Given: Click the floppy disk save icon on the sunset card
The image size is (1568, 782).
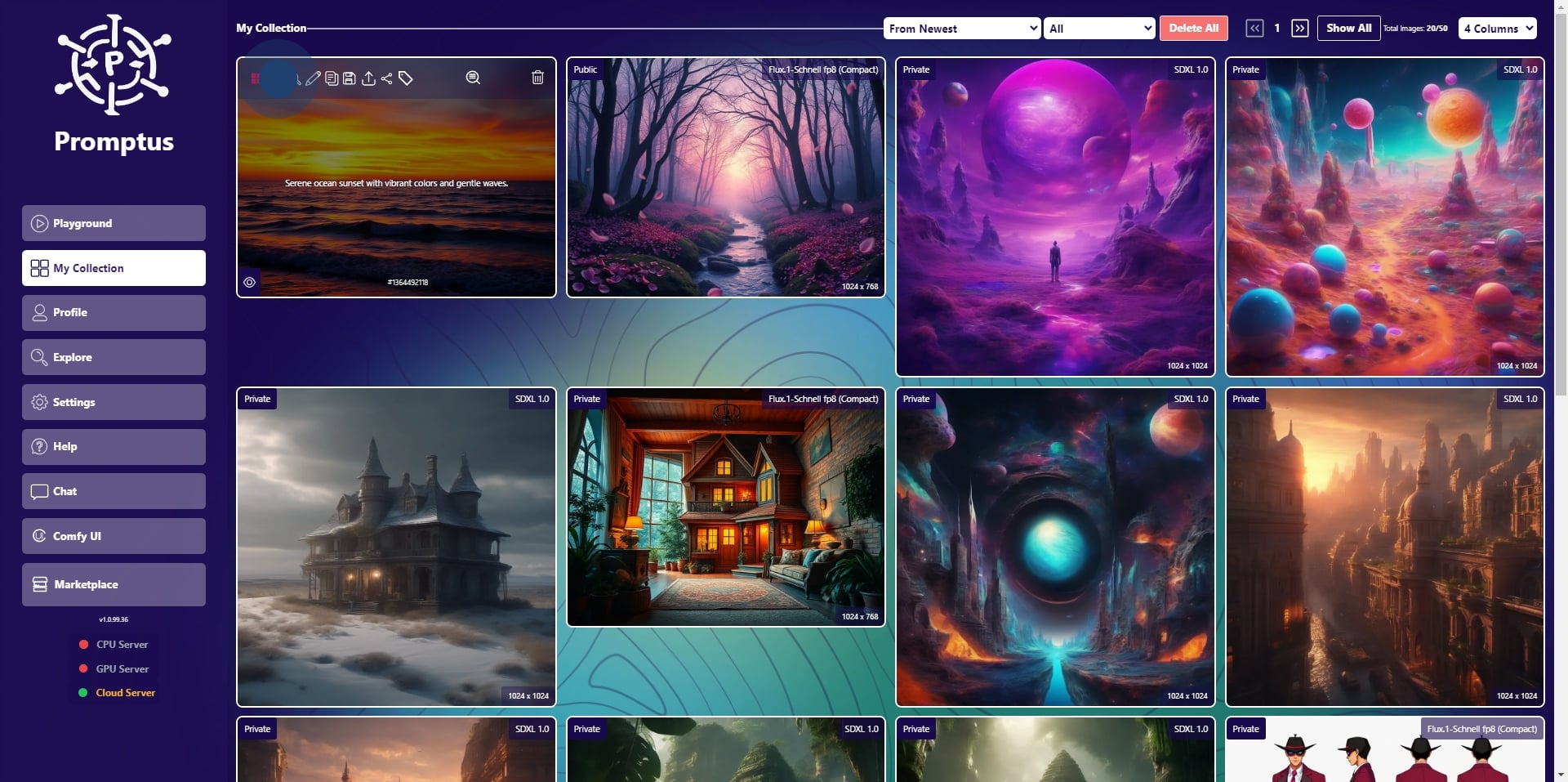Looking at the screenshot, I should [x=350, y=78].
